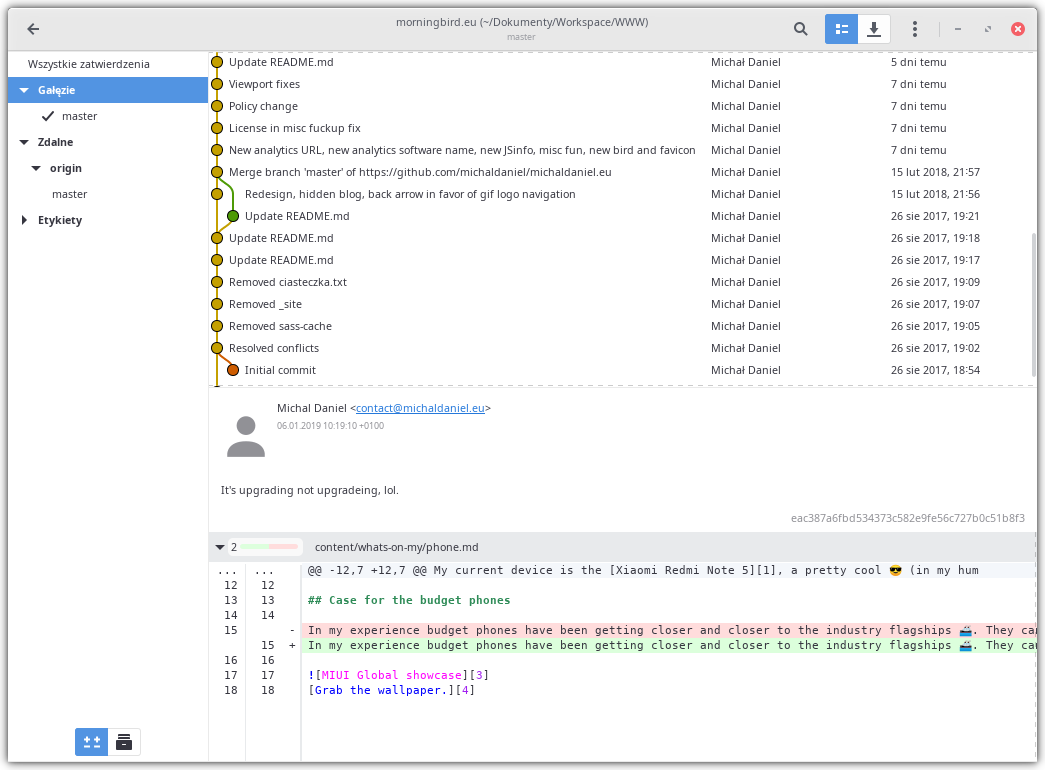1045x770 pixels.
Task: Select remote master branch under origin
Action: pos(69,194)
